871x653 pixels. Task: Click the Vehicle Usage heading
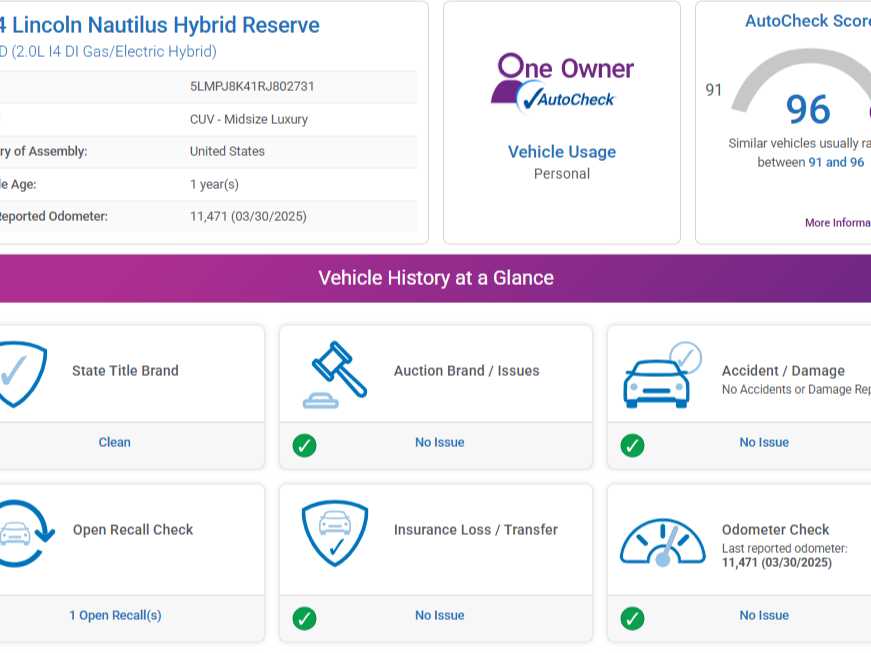click(562, 152)
